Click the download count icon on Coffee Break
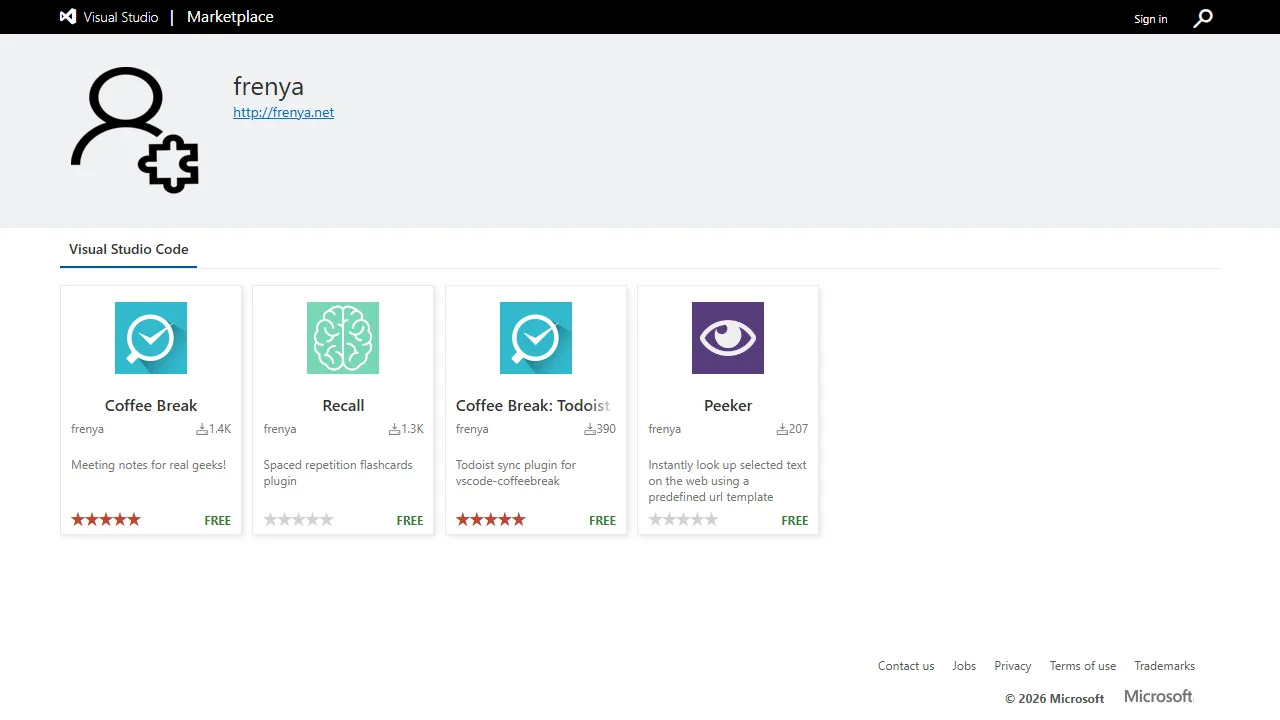This screenshot has height=720, width=1280. [x=201, y=428]
